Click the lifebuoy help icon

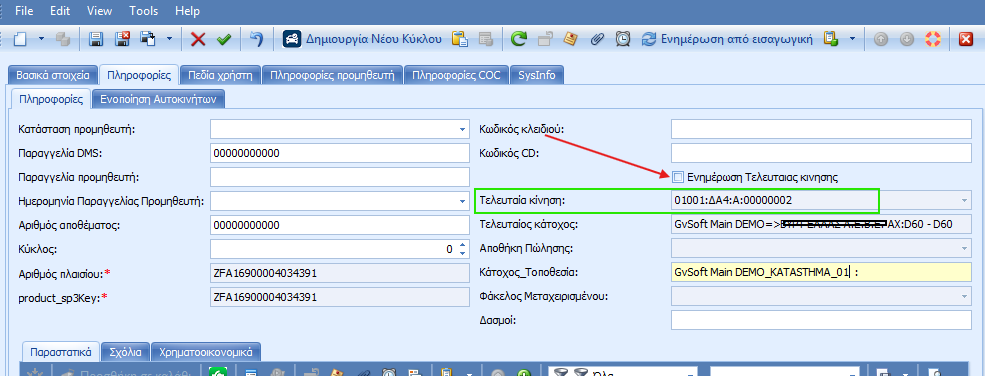pyautogui.click(x=932, y=39)
